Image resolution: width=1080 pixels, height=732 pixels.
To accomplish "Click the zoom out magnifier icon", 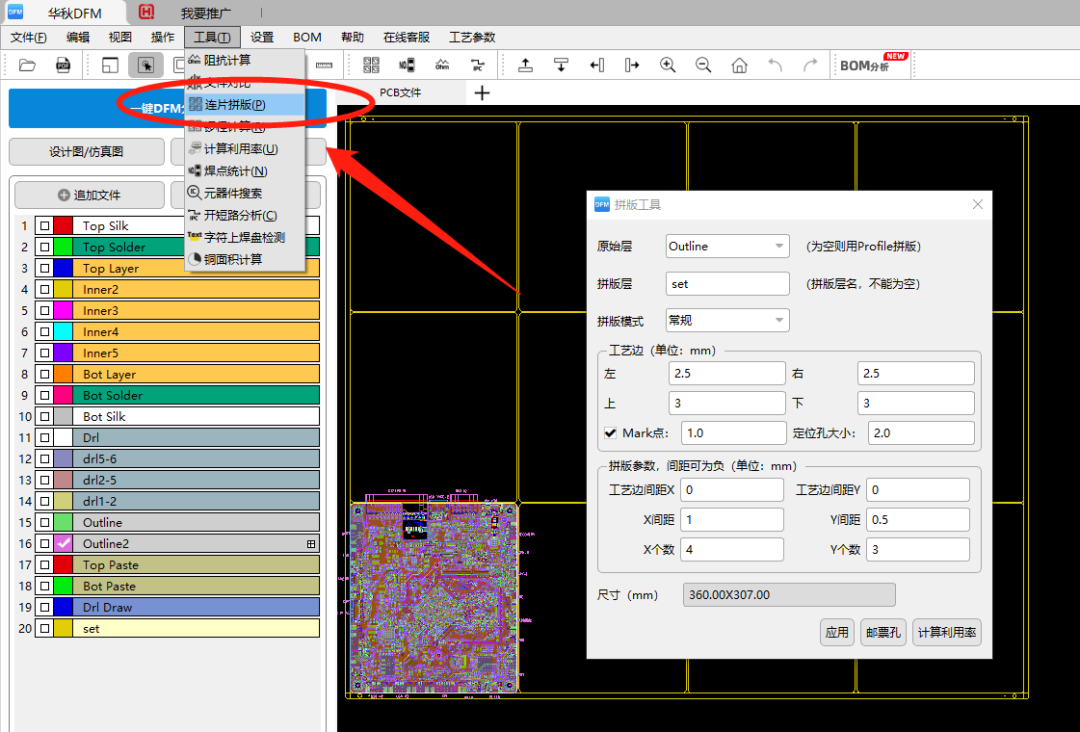I will click(x=703, y=65).
